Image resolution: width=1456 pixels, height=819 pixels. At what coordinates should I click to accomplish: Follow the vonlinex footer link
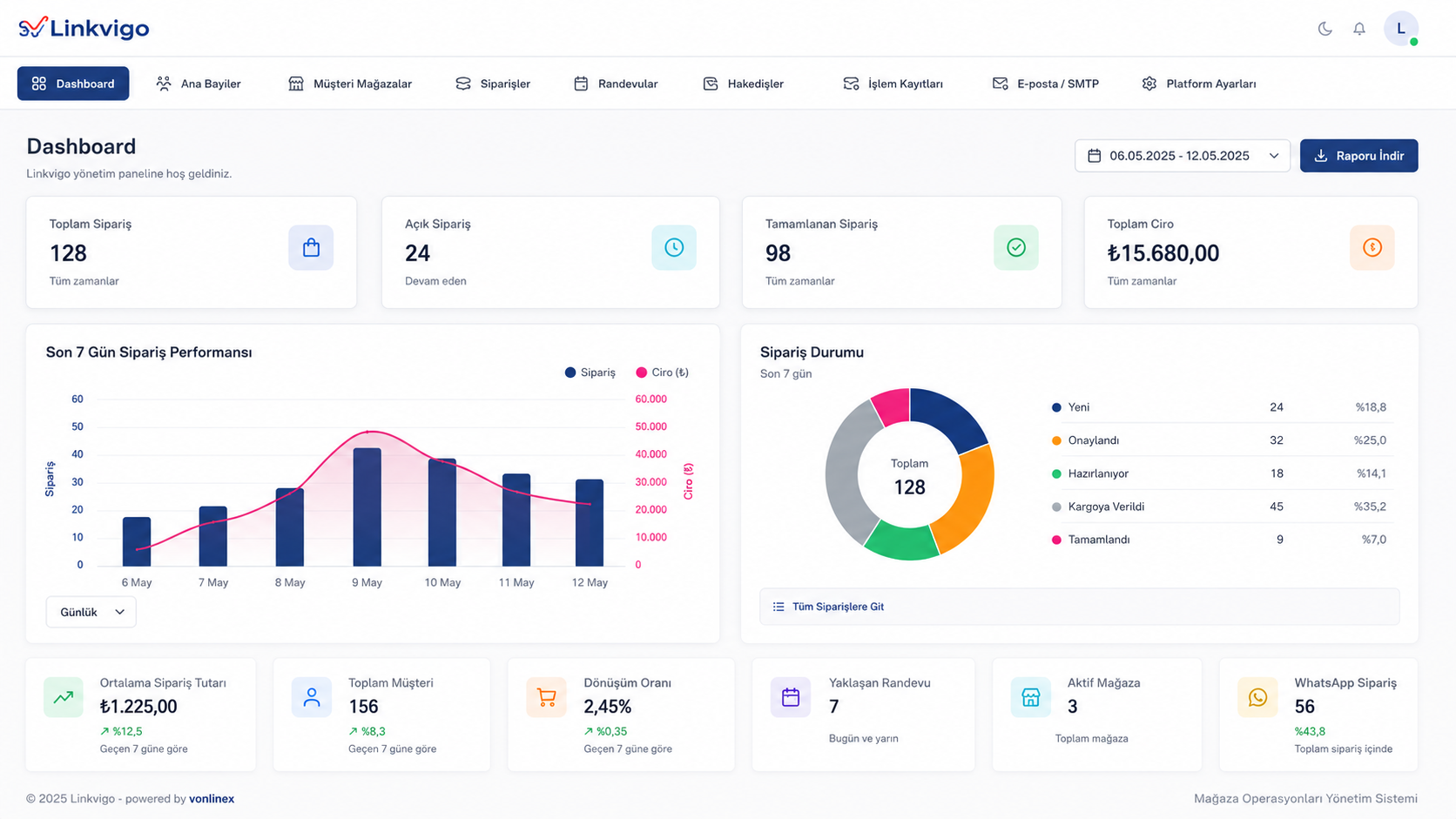click(212, 798)
